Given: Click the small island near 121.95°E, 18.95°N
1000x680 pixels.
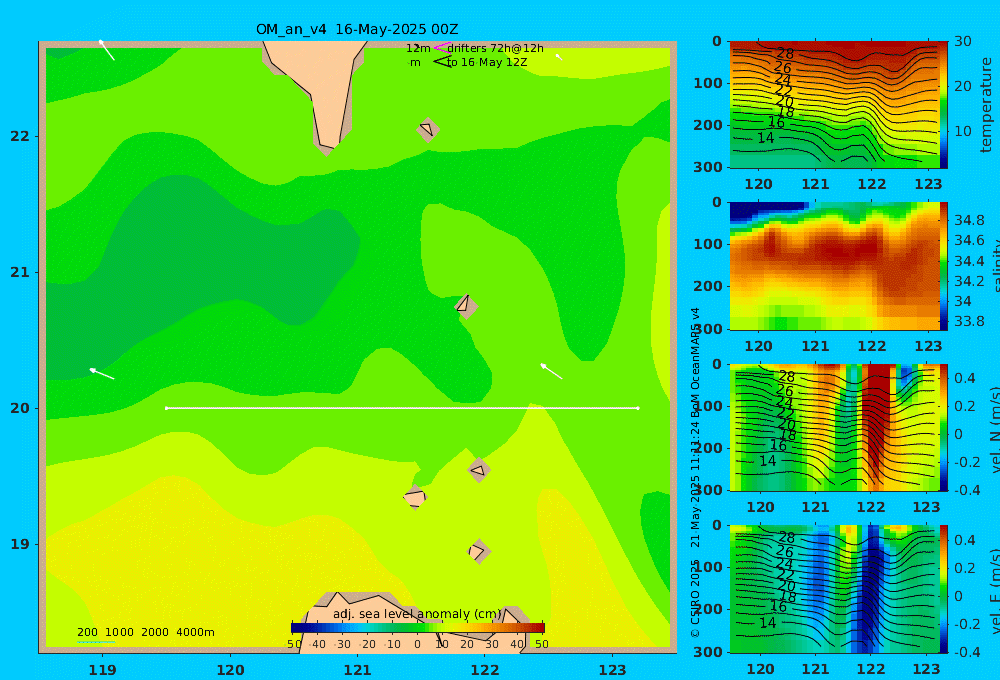Looking at the screenshot, I should point(479,551).
